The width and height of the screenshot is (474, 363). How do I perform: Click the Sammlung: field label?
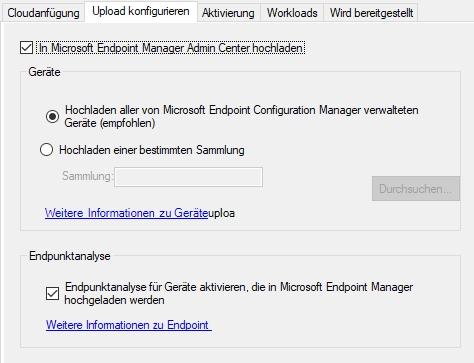tap(88, 176)
